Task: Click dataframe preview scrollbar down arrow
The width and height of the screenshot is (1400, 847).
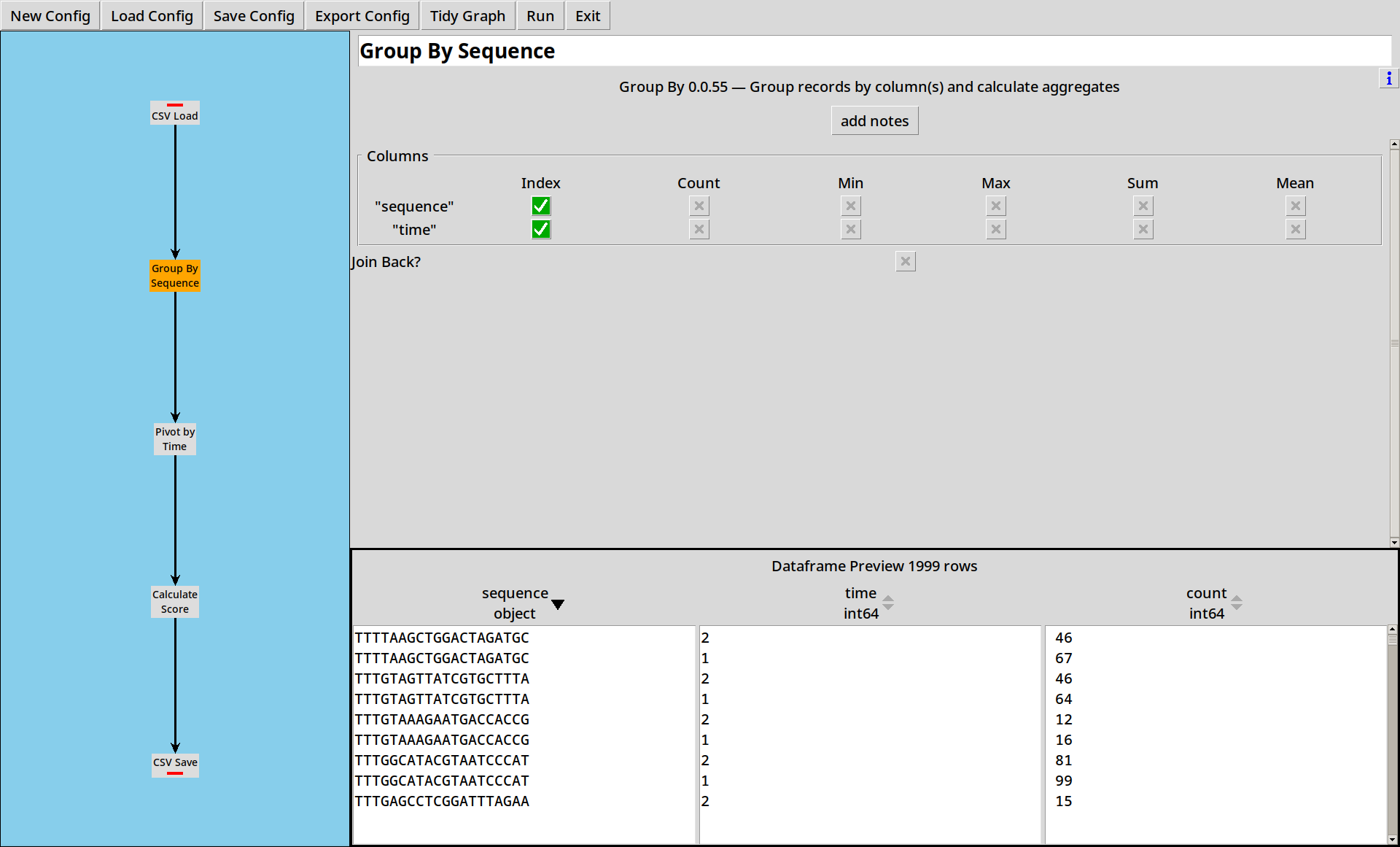Action: tap(1392, 840)
